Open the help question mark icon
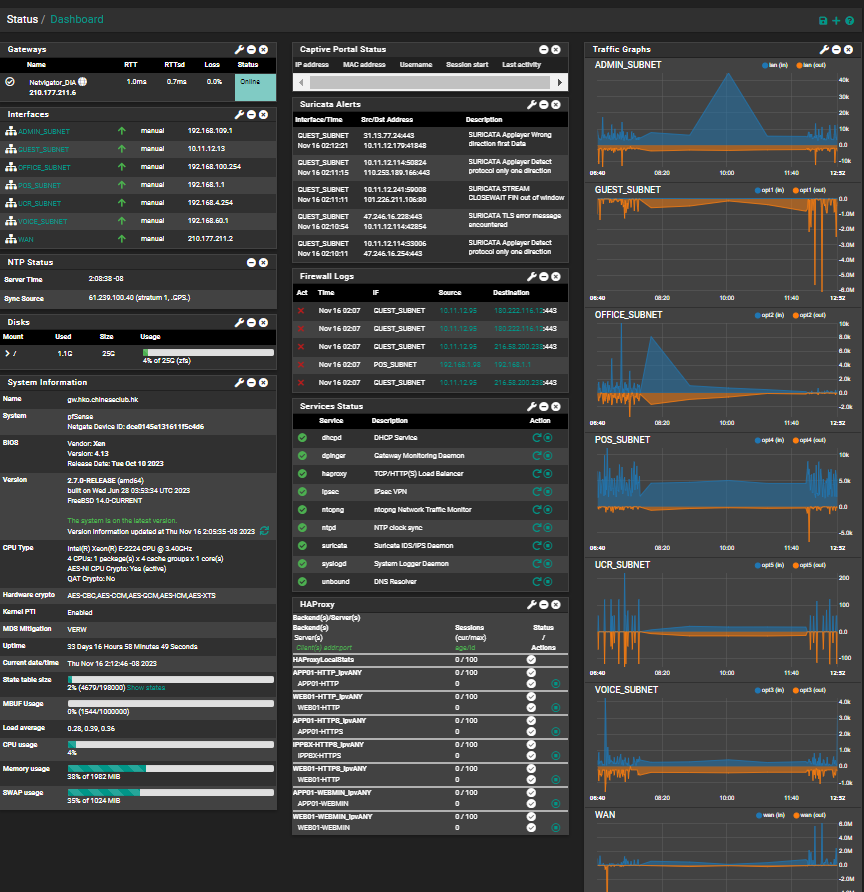Image resolution: width=864 pixels, height=892 pixels. tap(849, 20)
